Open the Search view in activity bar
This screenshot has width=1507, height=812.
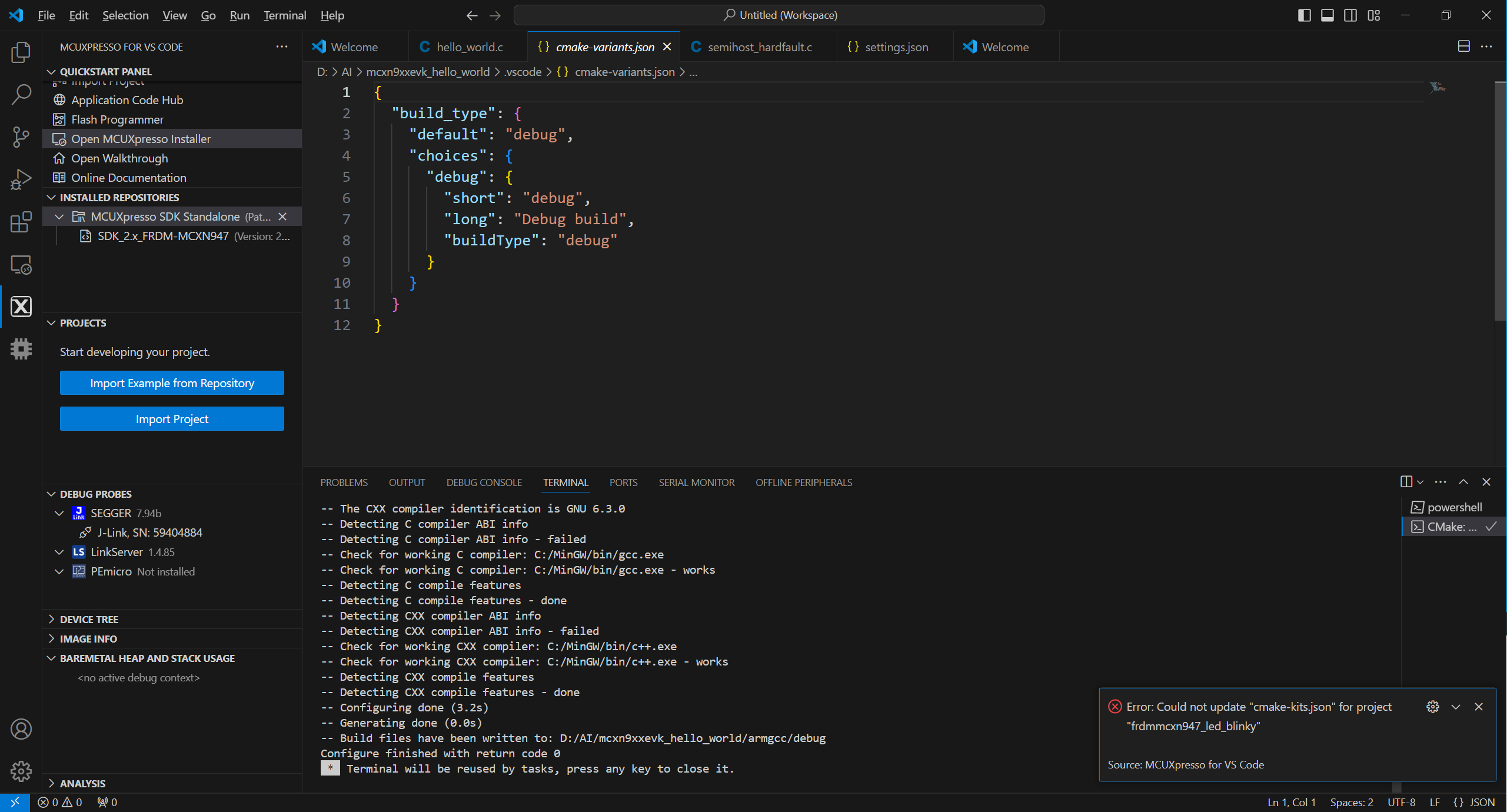click(21, 94)
